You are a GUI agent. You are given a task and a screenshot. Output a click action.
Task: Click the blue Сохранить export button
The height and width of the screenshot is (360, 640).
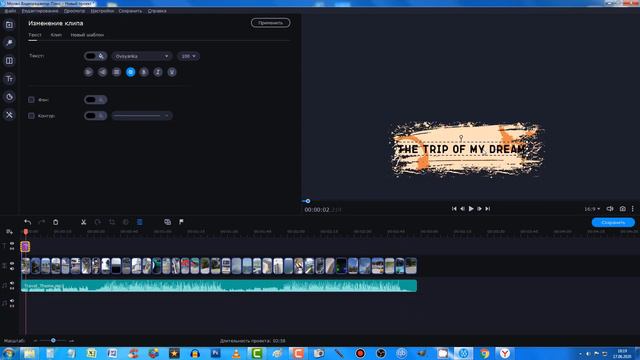pyautogui.click(x=613, y=222)
